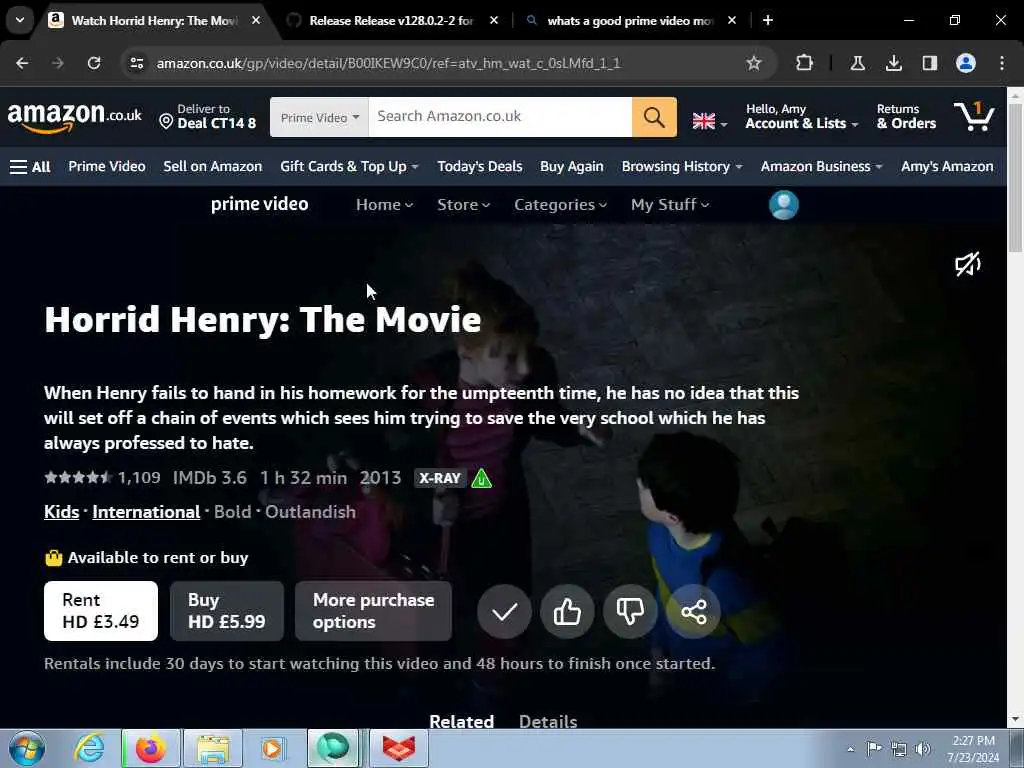The width and height of the screenshot is (1024, 768).
Task: Buy the movie in HD for £5.99
Action: click(227, 611)
